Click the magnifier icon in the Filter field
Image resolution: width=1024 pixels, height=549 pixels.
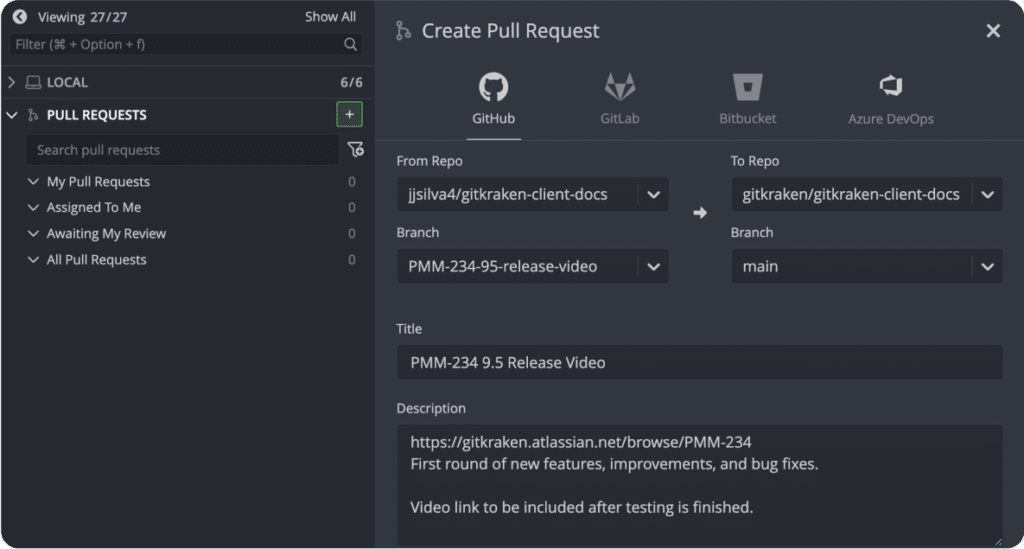click(351, 44)
